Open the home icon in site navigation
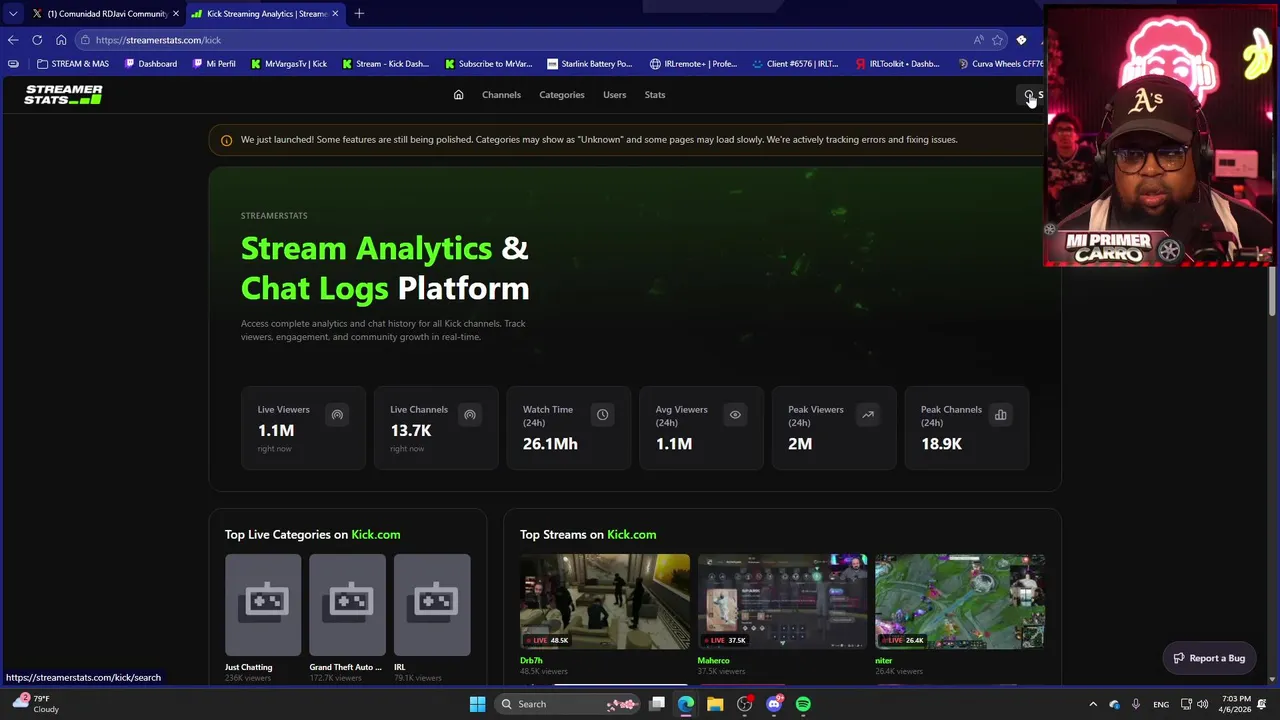The image size is (1280, 720). click(x=458, y=95)
